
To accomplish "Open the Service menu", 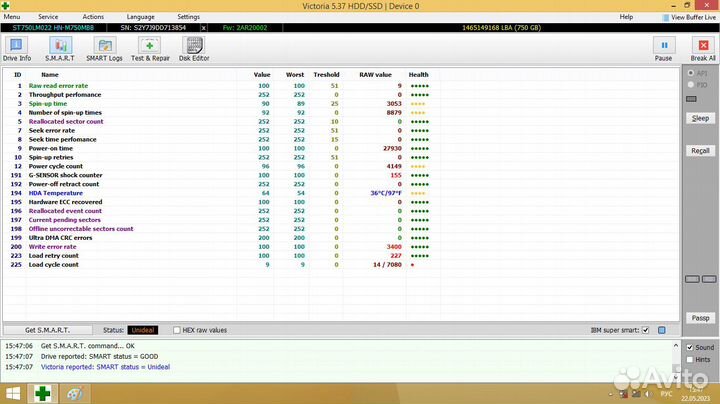I will coord(47,17).
